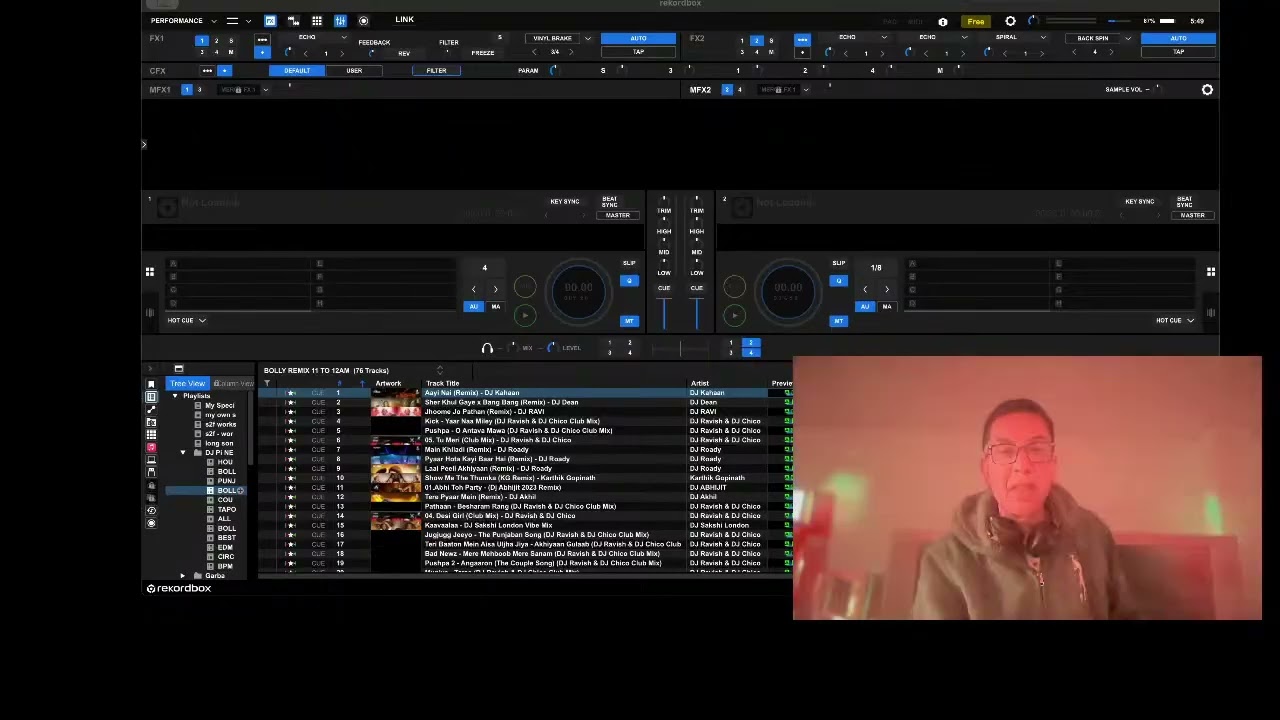The height and width of the screenshot is (720, 1280).
Task: Click the CFX FILTER button
Action: point(437,71)
